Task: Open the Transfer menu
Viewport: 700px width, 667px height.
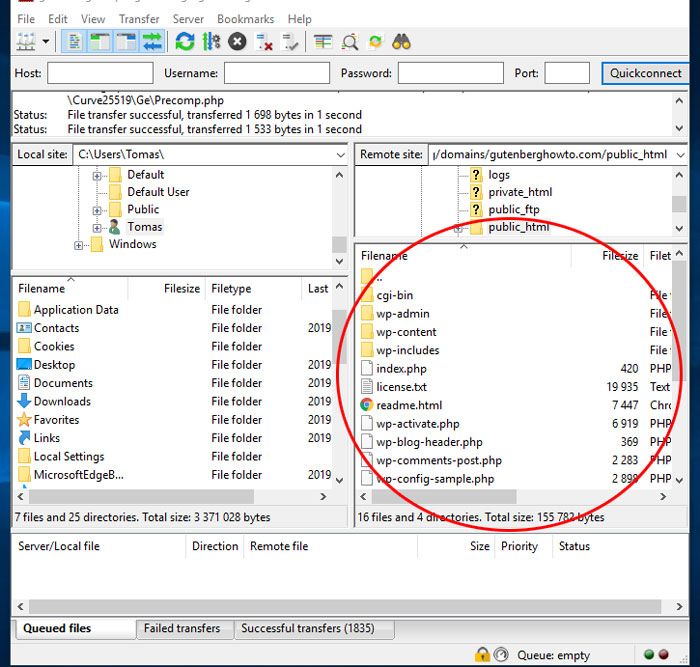Action: click(x=139, y=19)
